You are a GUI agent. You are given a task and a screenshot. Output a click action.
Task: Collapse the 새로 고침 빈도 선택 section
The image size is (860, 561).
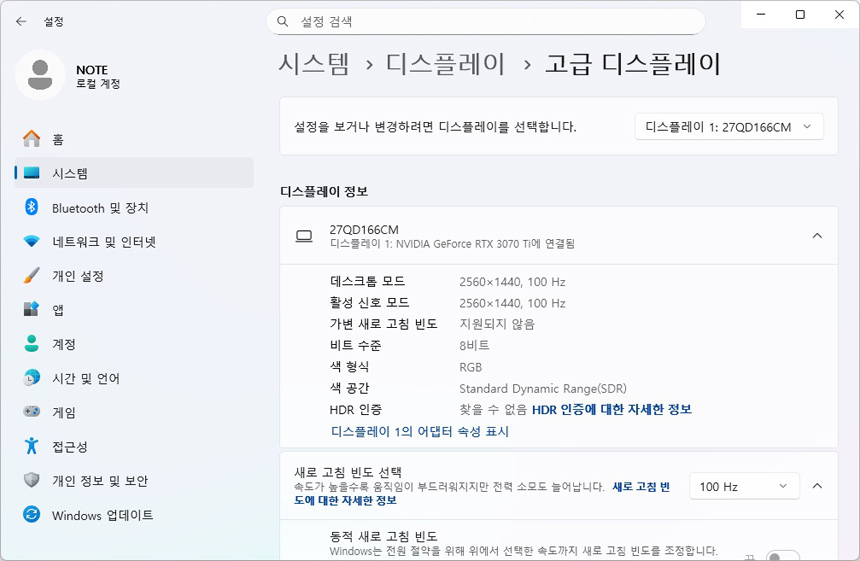(x=817, y=486)
